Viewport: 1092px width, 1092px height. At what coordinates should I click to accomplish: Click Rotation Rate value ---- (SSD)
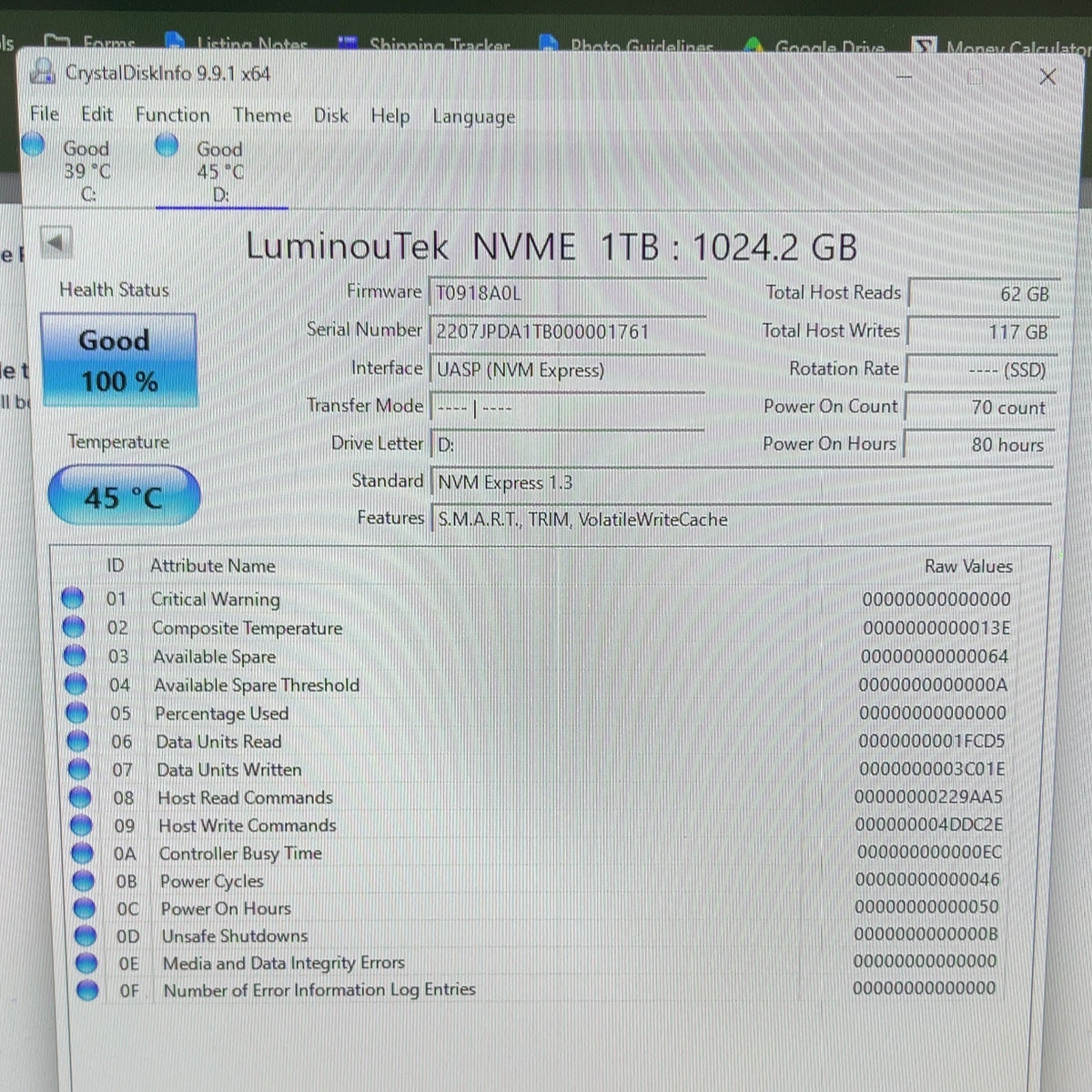[x=981, y=369]
